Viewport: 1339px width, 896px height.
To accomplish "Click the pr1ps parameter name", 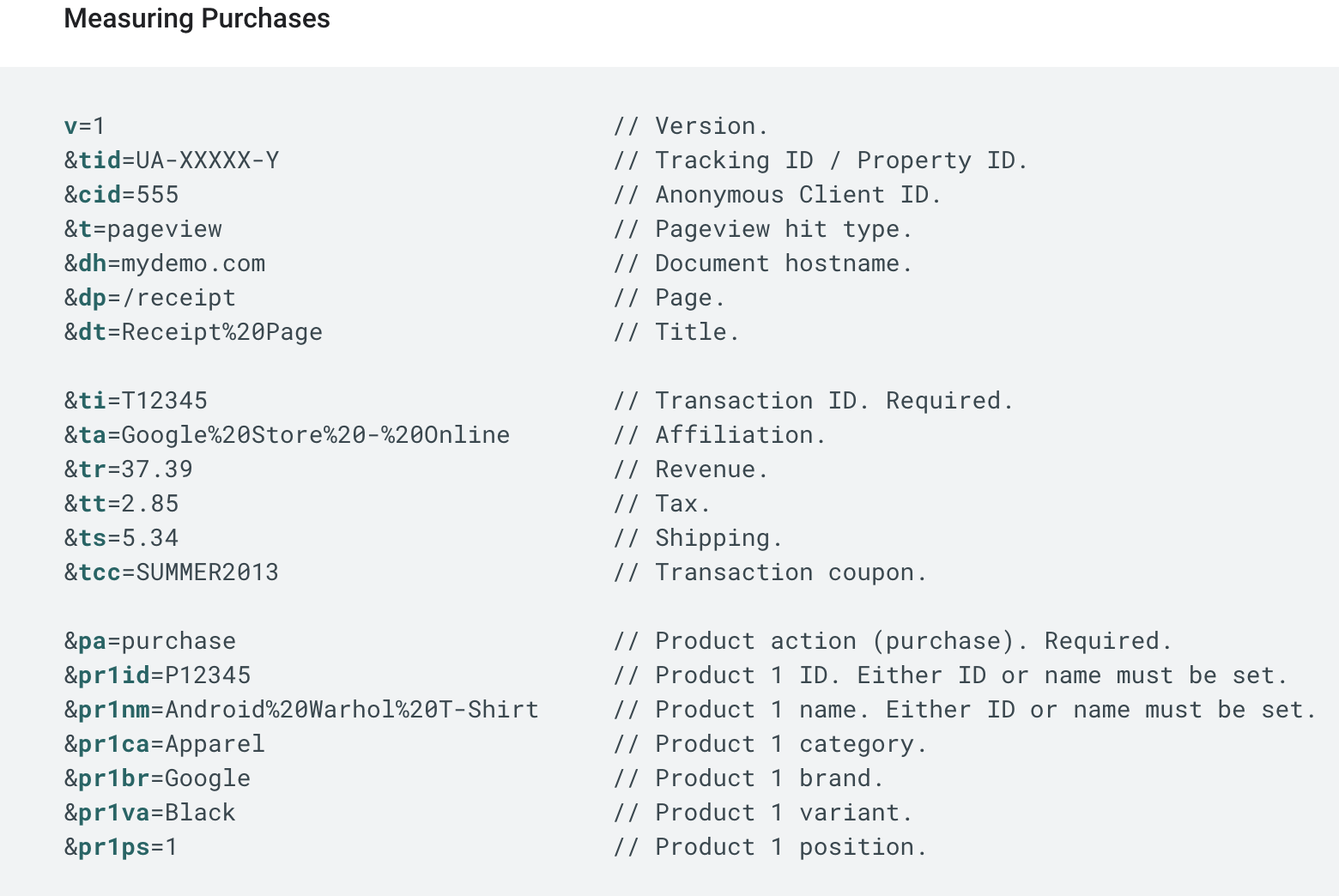I will (x=114, y=847).
